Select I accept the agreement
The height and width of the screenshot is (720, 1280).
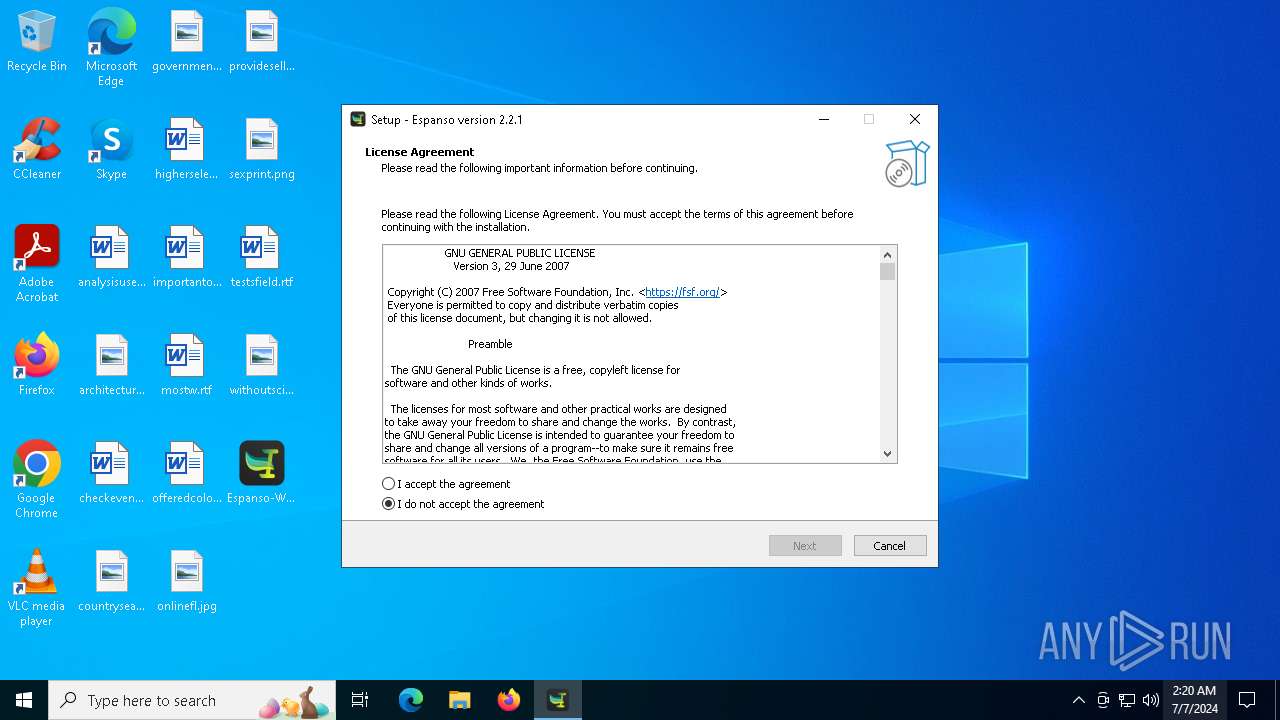click(447, 484)
